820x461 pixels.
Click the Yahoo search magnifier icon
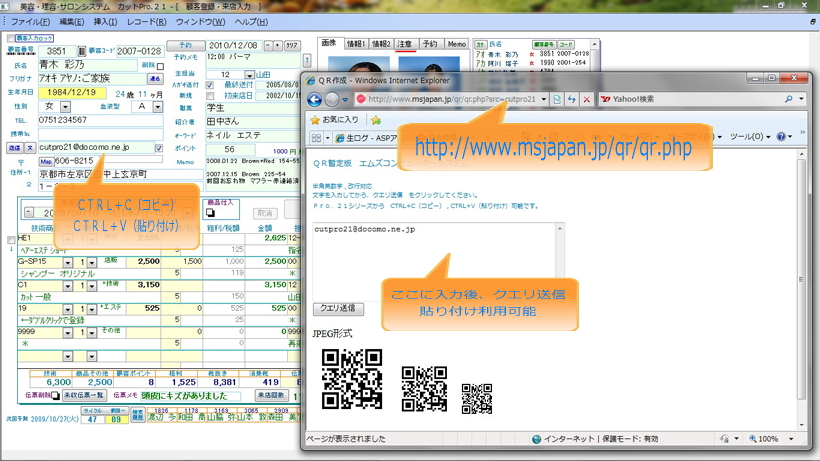789,99
